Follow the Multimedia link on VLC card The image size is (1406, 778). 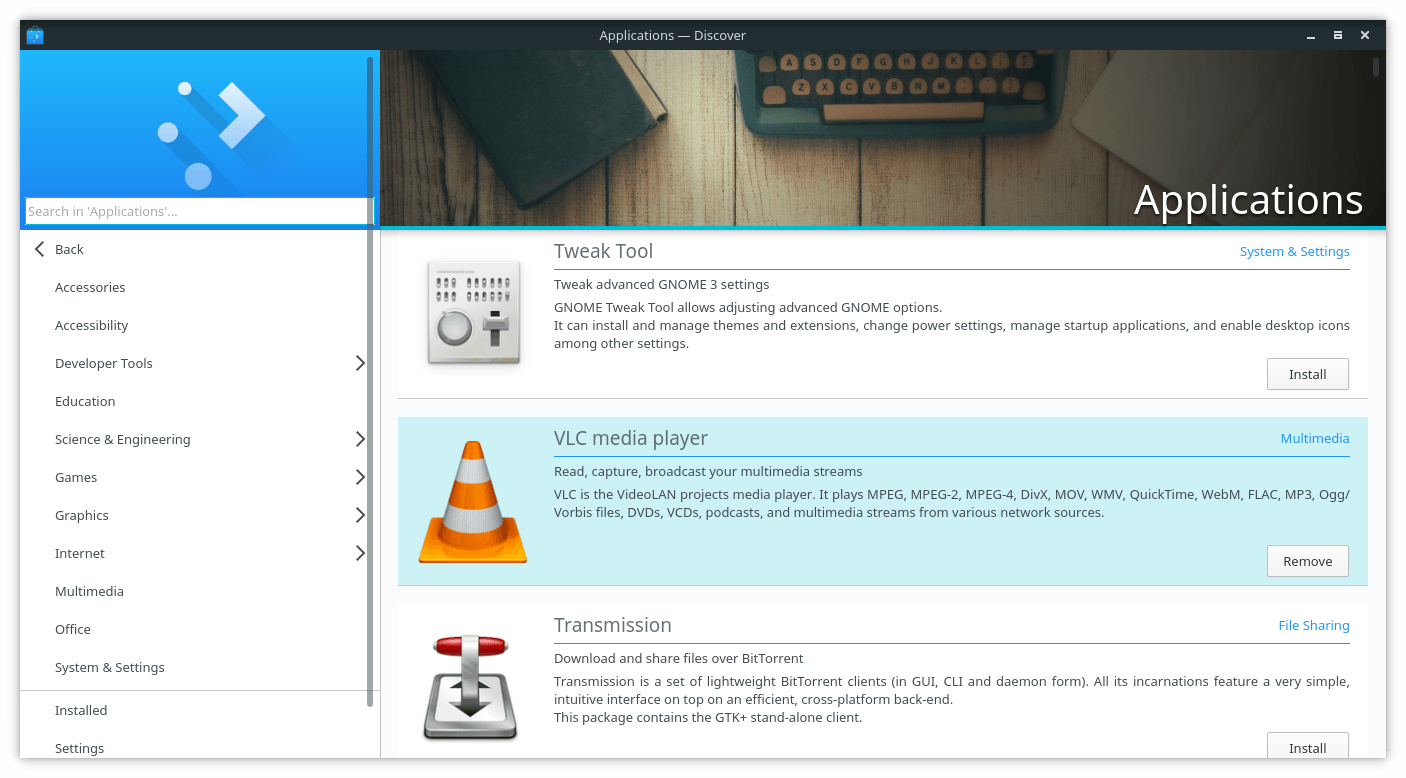coord(1314,438)
